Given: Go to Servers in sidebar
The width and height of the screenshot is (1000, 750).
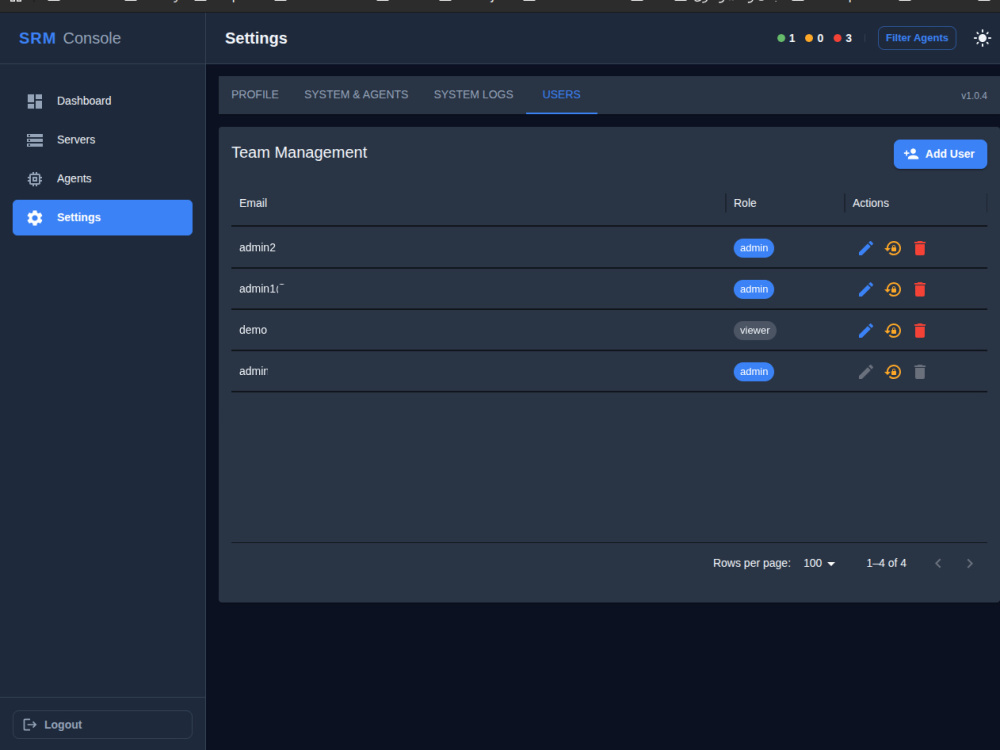Looking at the screenshot, I should point(103,140).
